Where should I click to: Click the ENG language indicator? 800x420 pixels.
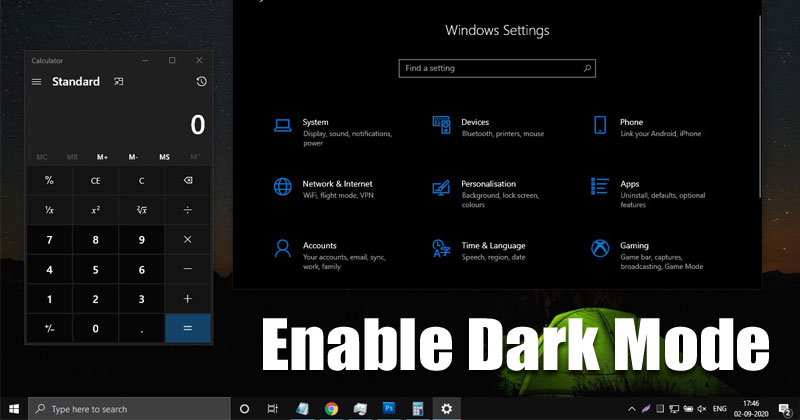click(x=720, y=409)
